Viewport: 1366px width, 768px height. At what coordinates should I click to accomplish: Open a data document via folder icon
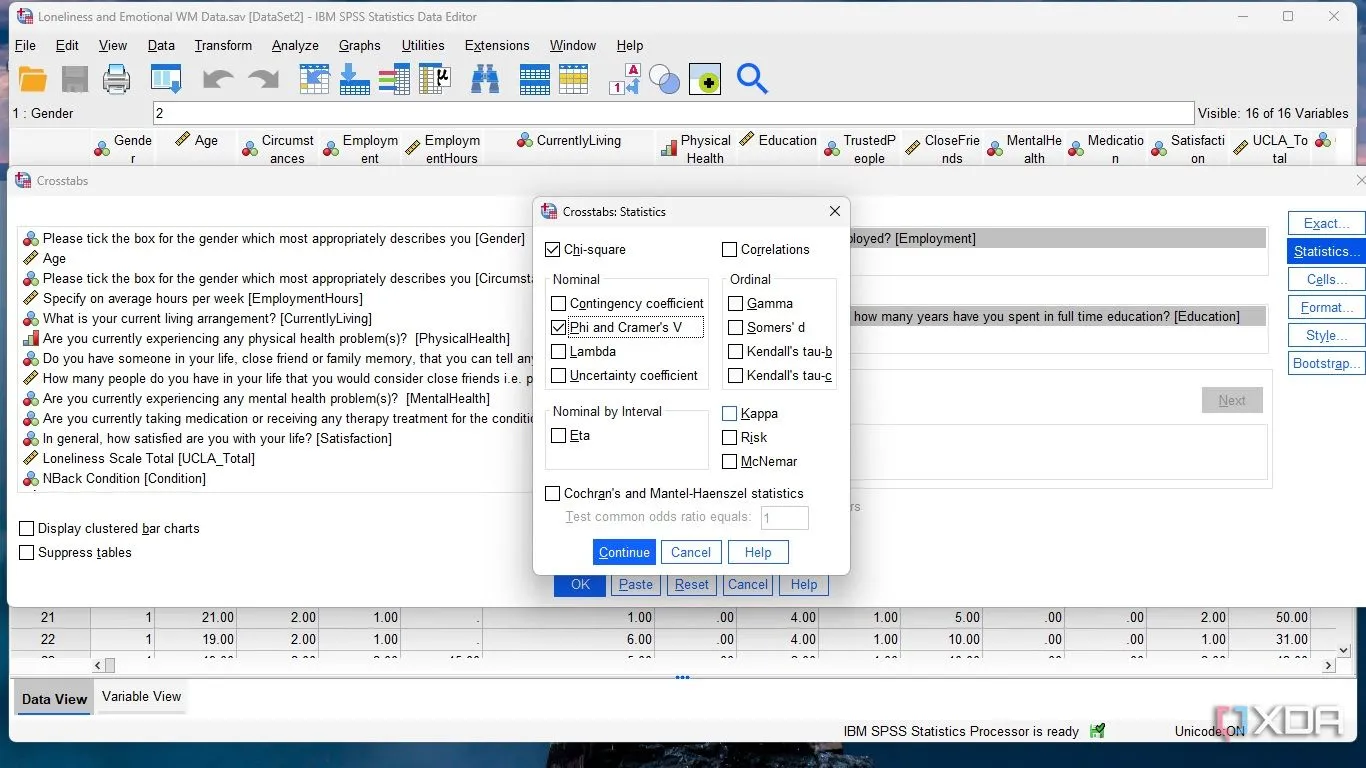(x=33, y=79)
